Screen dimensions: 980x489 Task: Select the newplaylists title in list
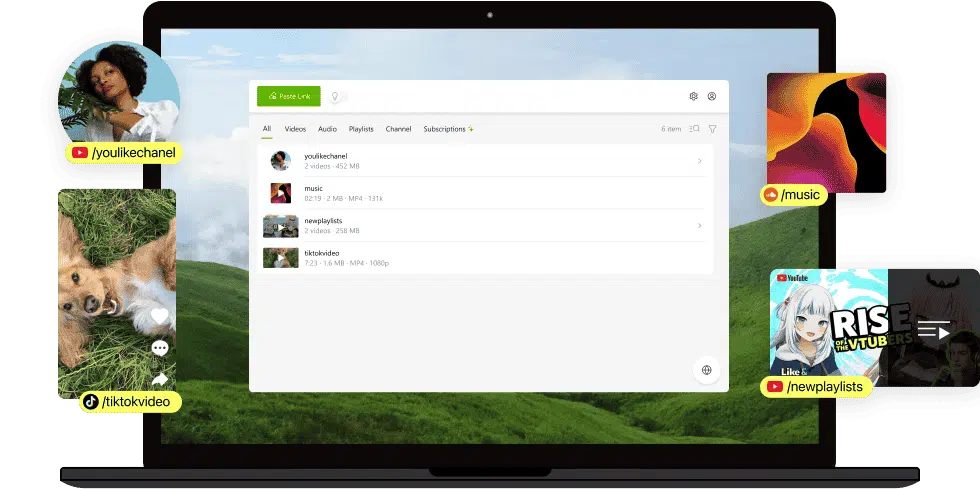[323, 221]
